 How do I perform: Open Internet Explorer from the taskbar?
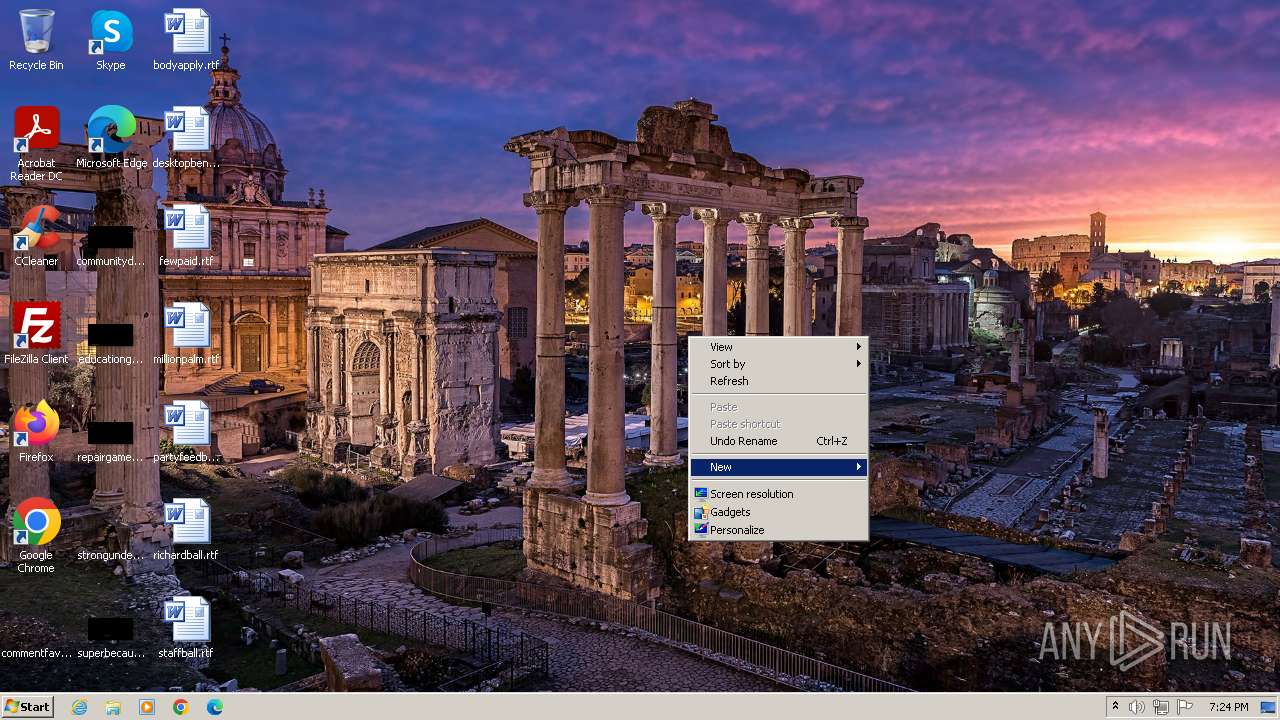click(79, 707)
